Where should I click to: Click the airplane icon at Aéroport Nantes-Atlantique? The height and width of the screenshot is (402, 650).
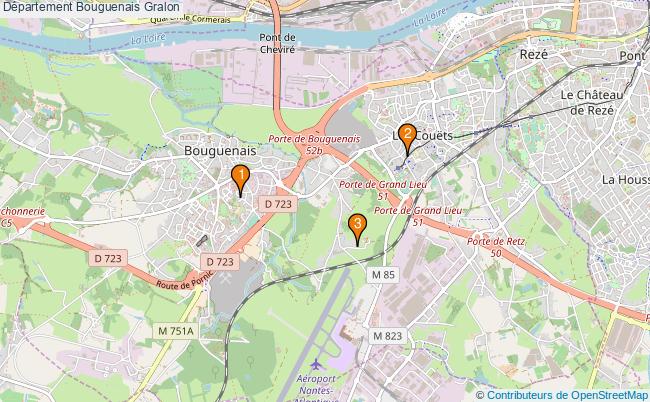point(316,365)
